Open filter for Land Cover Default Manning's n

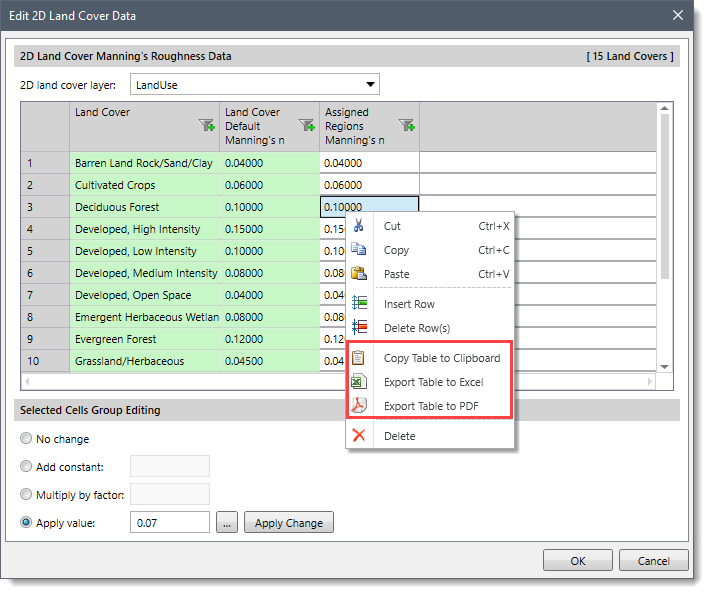coord(307,125)
